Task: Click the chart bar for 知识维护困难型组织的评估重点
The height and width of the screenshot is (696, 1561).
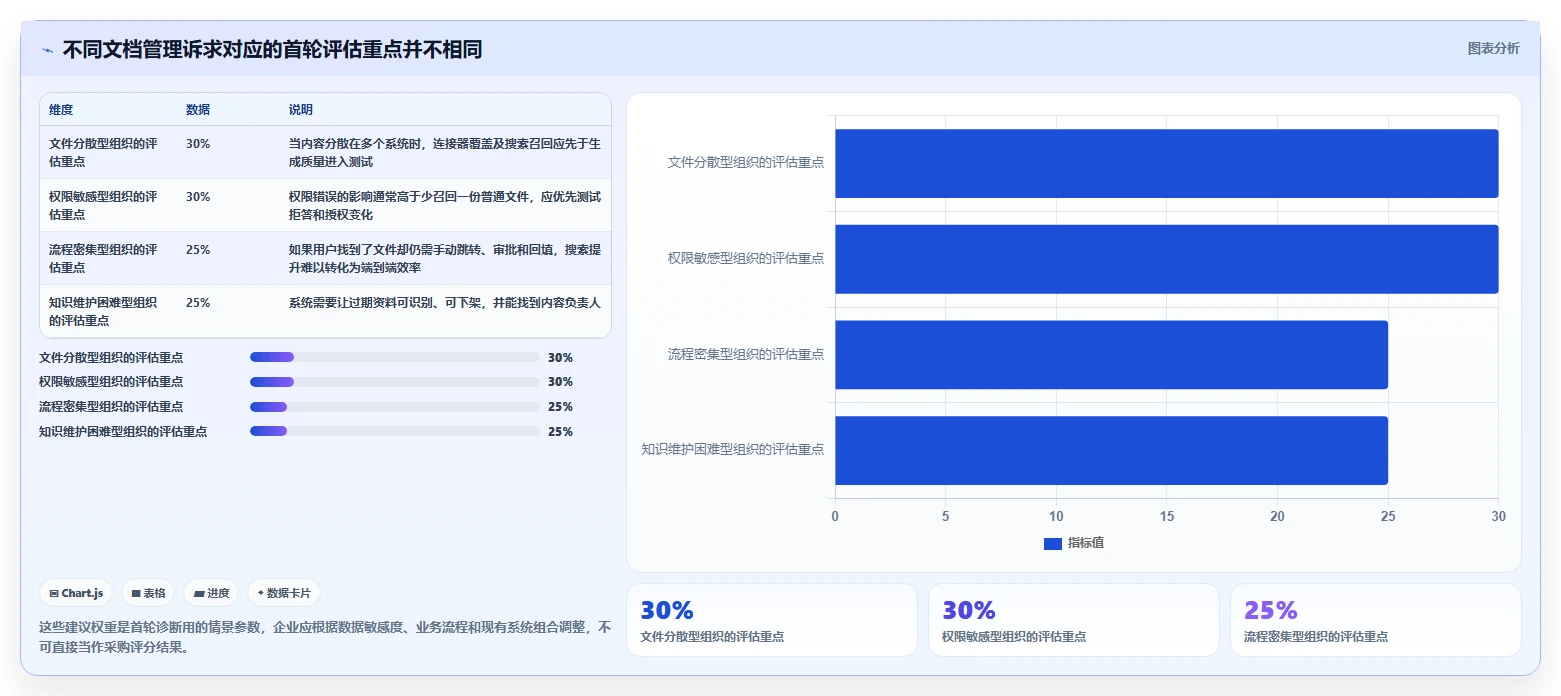Action: click(x=1111, y=450)
